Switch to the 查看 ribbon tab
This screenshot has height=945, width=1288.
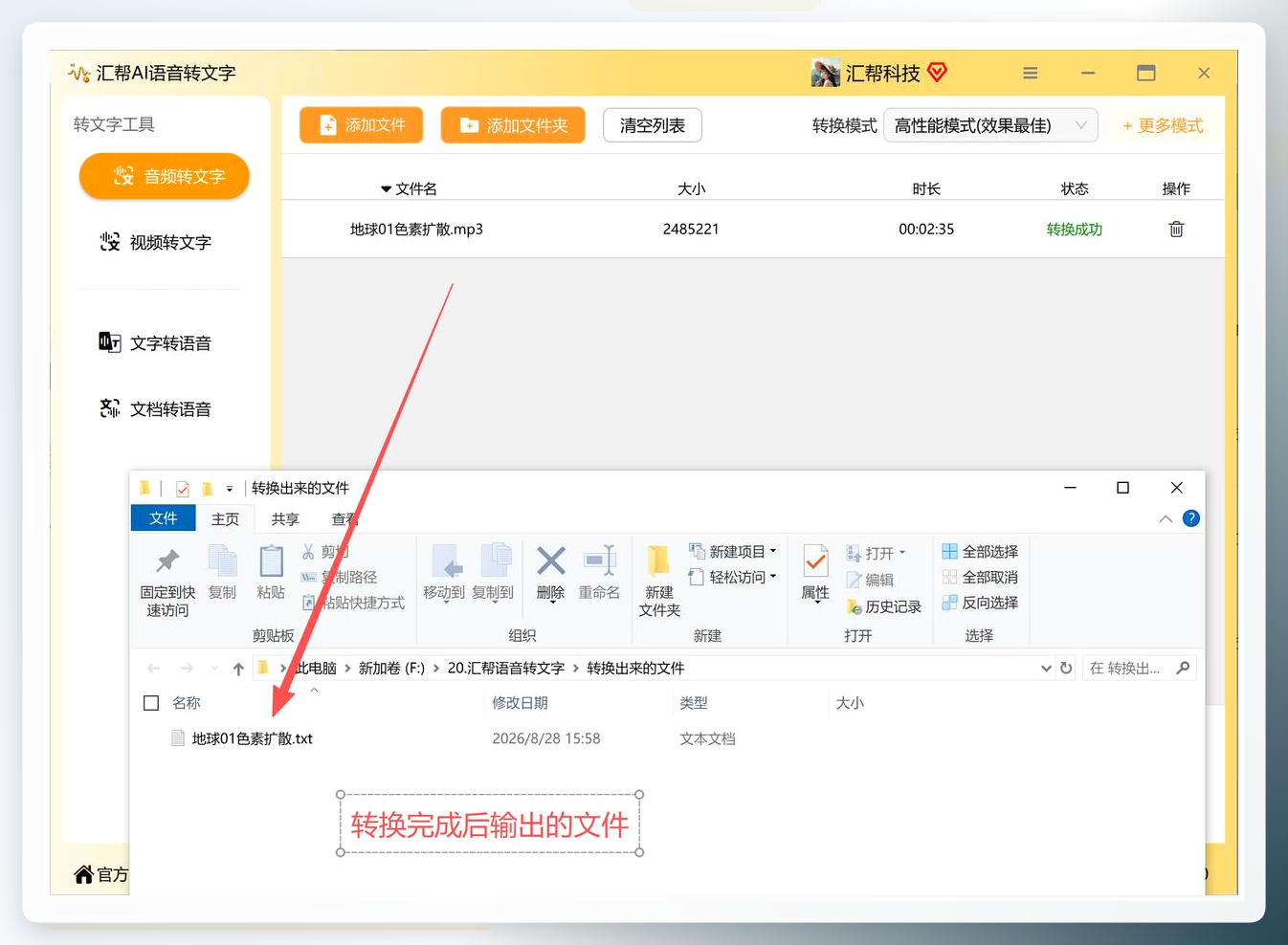click(x=344, y=518)
